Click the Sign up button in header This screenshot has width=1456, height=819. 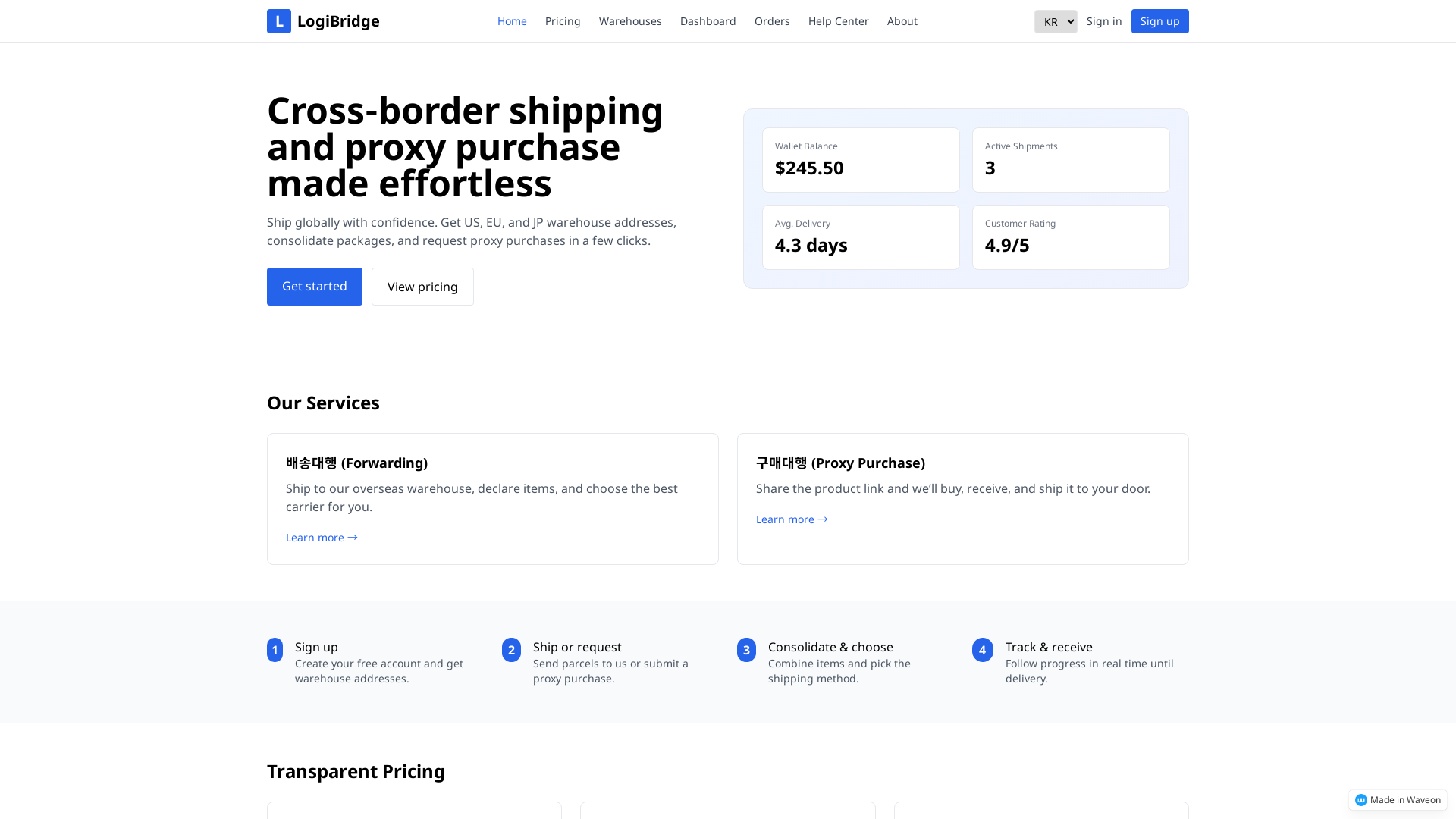pos(1159,21)
